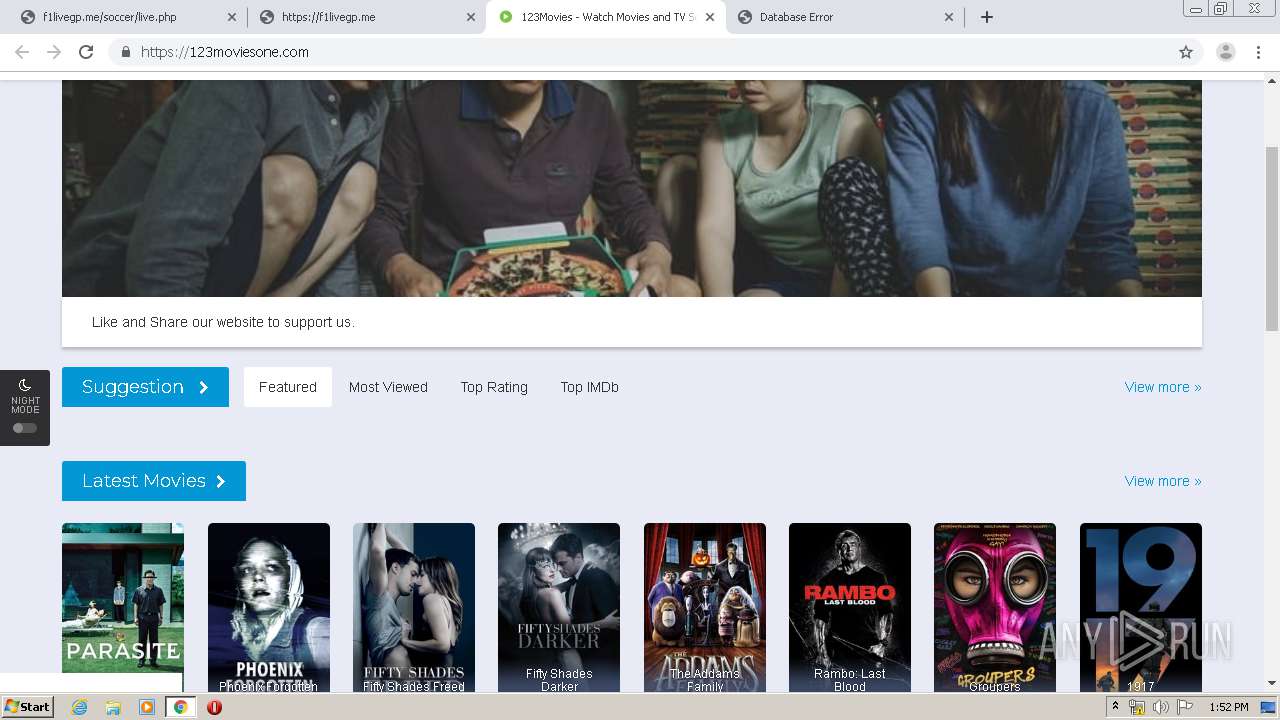This screenshot has height=720, width=1280.
Task: Click the 1:52 PM system clock
Action: pos(1229,707)
